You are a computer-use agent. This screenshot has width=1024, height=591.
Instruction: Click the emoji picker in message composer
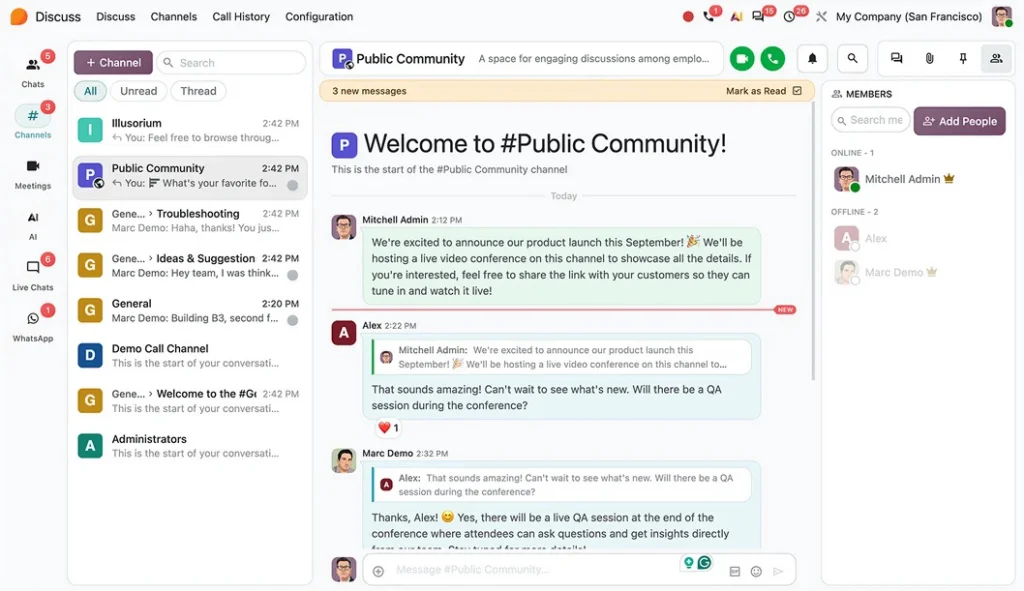click(x=756, y=571)
